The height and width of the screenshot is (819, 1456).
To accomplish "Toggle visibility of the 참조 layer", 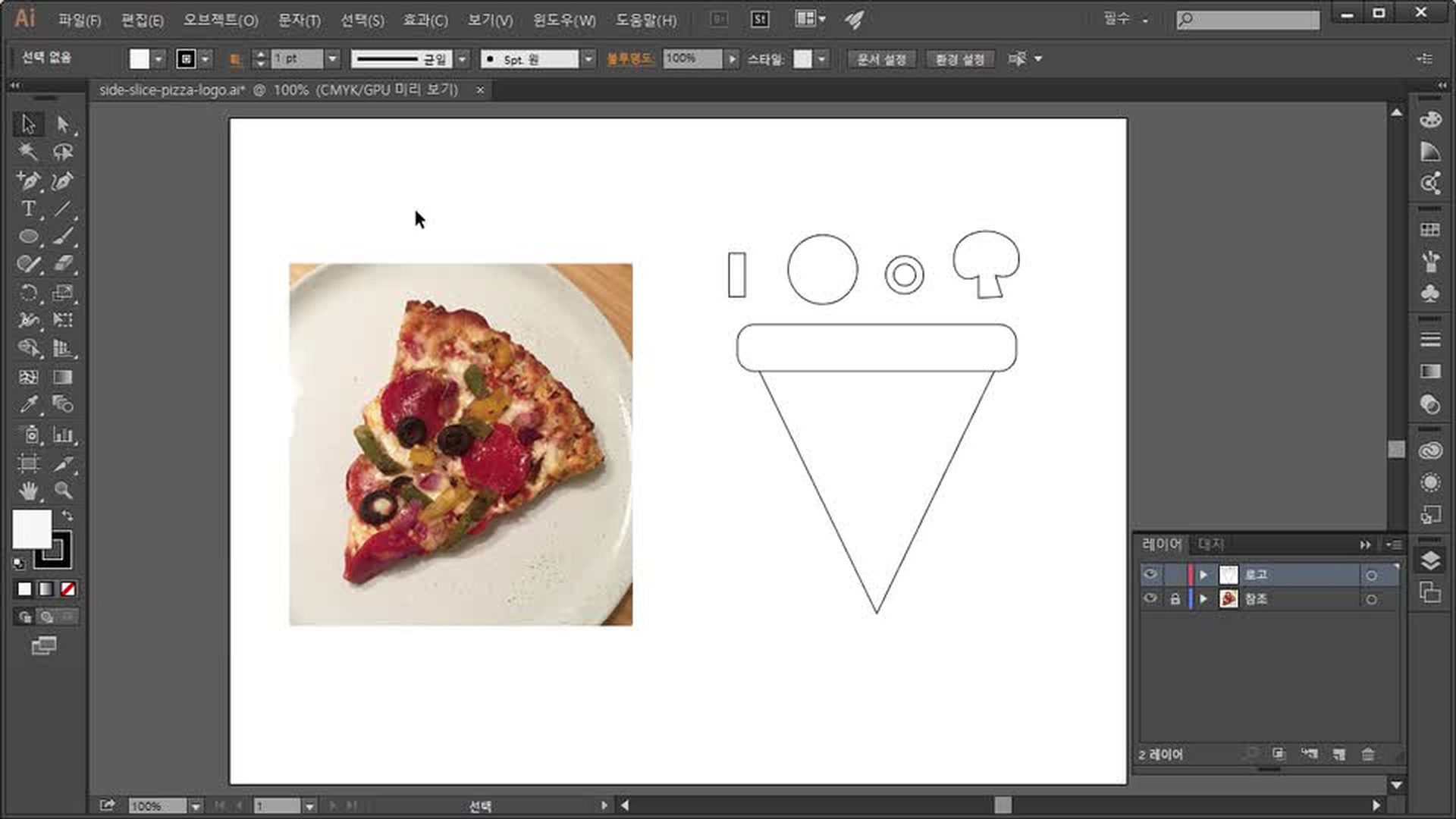I will pyautogui.click(x=1150, y=598).
